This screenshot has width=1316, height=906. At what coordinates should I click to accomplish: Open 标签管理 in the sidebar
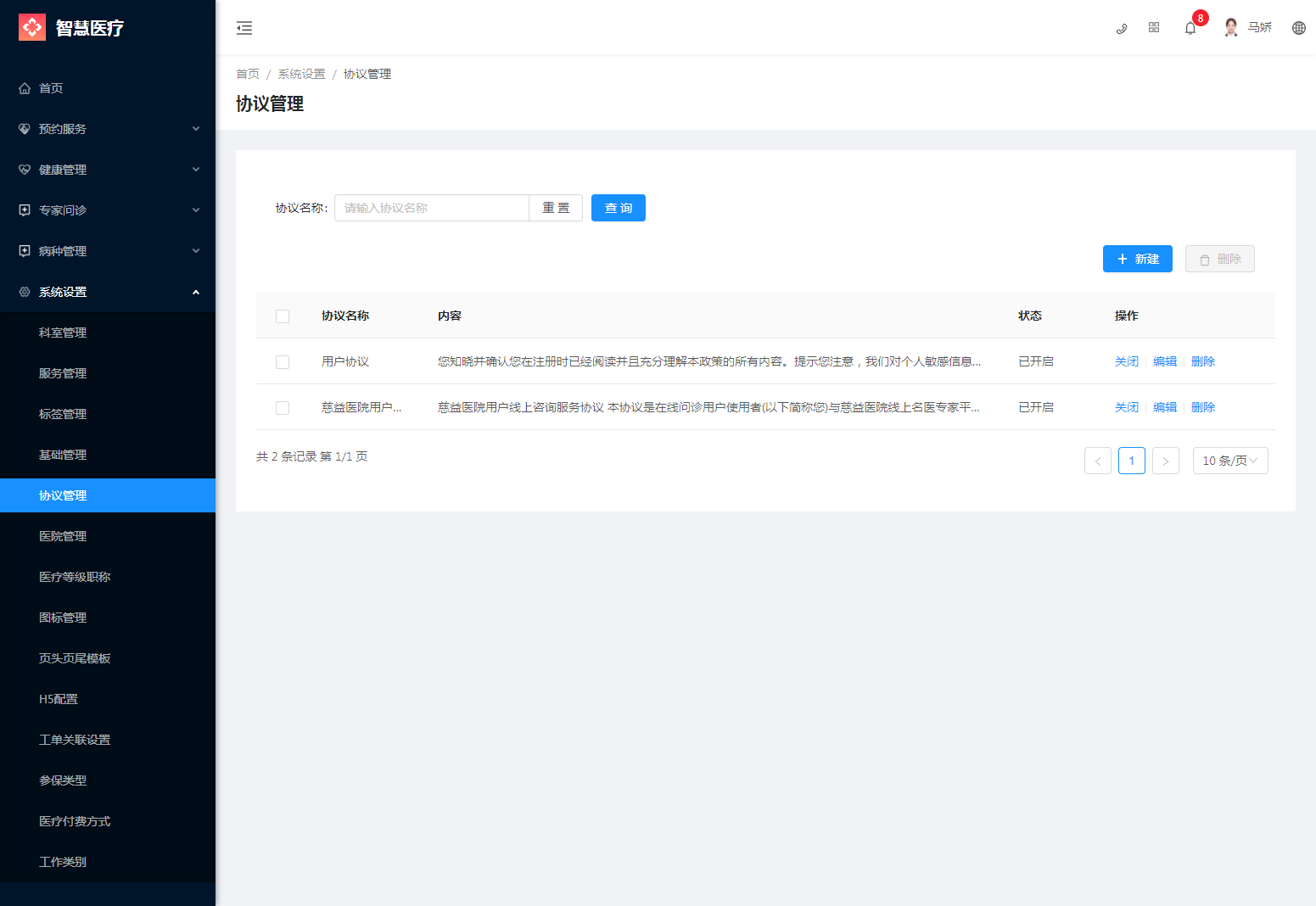[108, 414]
